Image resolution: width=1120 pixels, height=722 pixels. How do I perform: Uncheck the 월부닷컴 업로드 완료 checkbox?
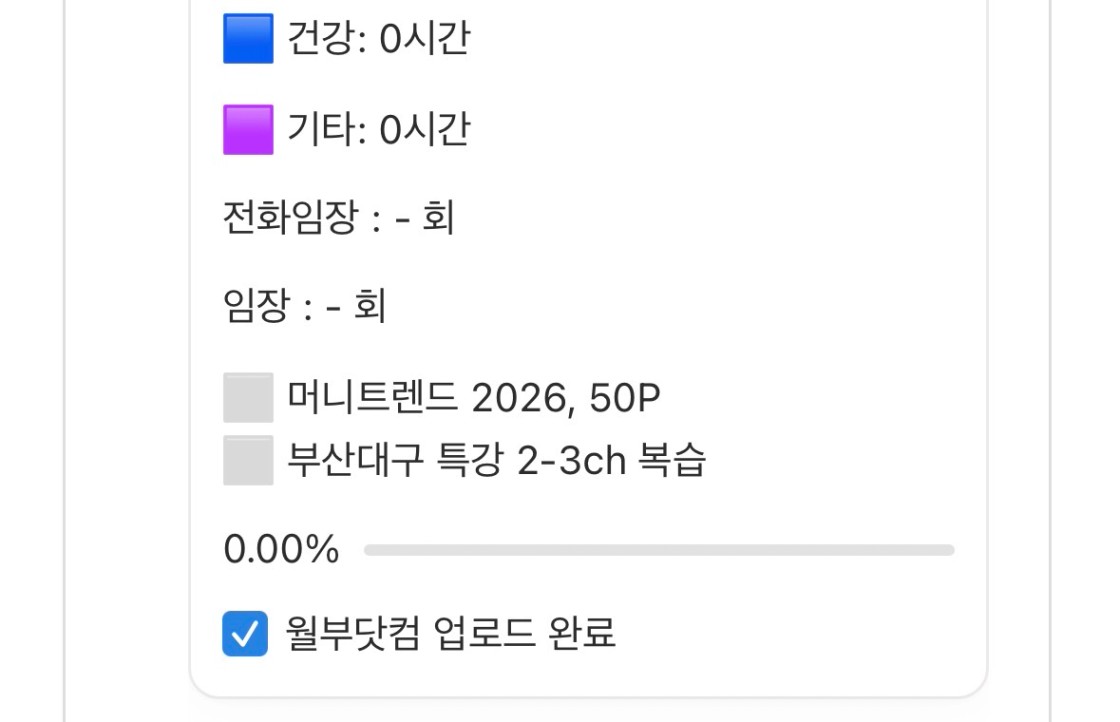245,633
